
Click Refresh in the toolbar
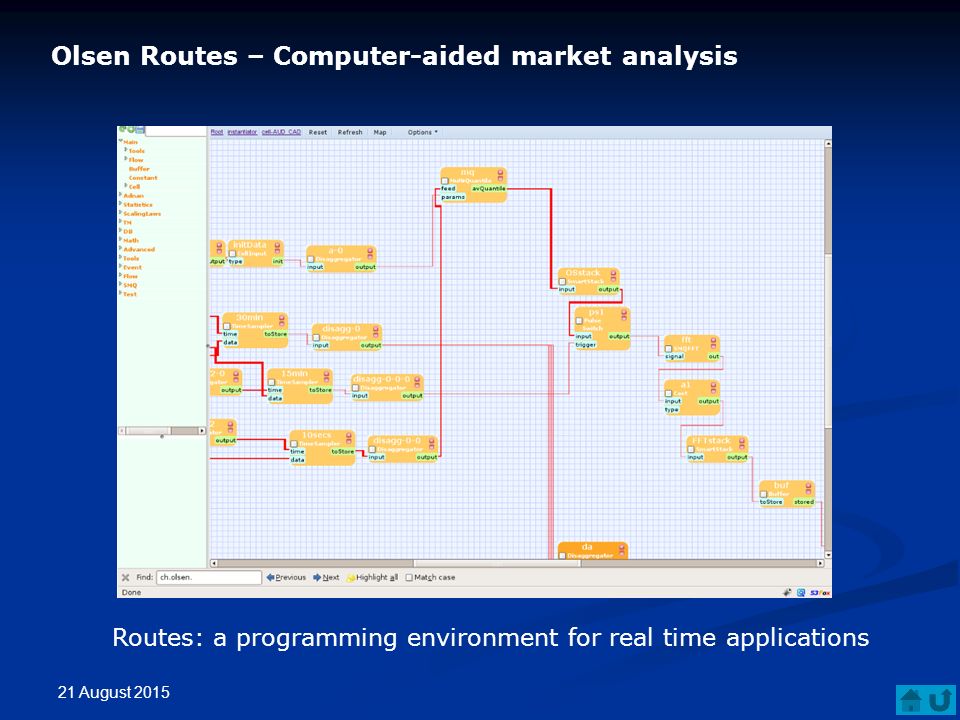click(x=350, y=132)
